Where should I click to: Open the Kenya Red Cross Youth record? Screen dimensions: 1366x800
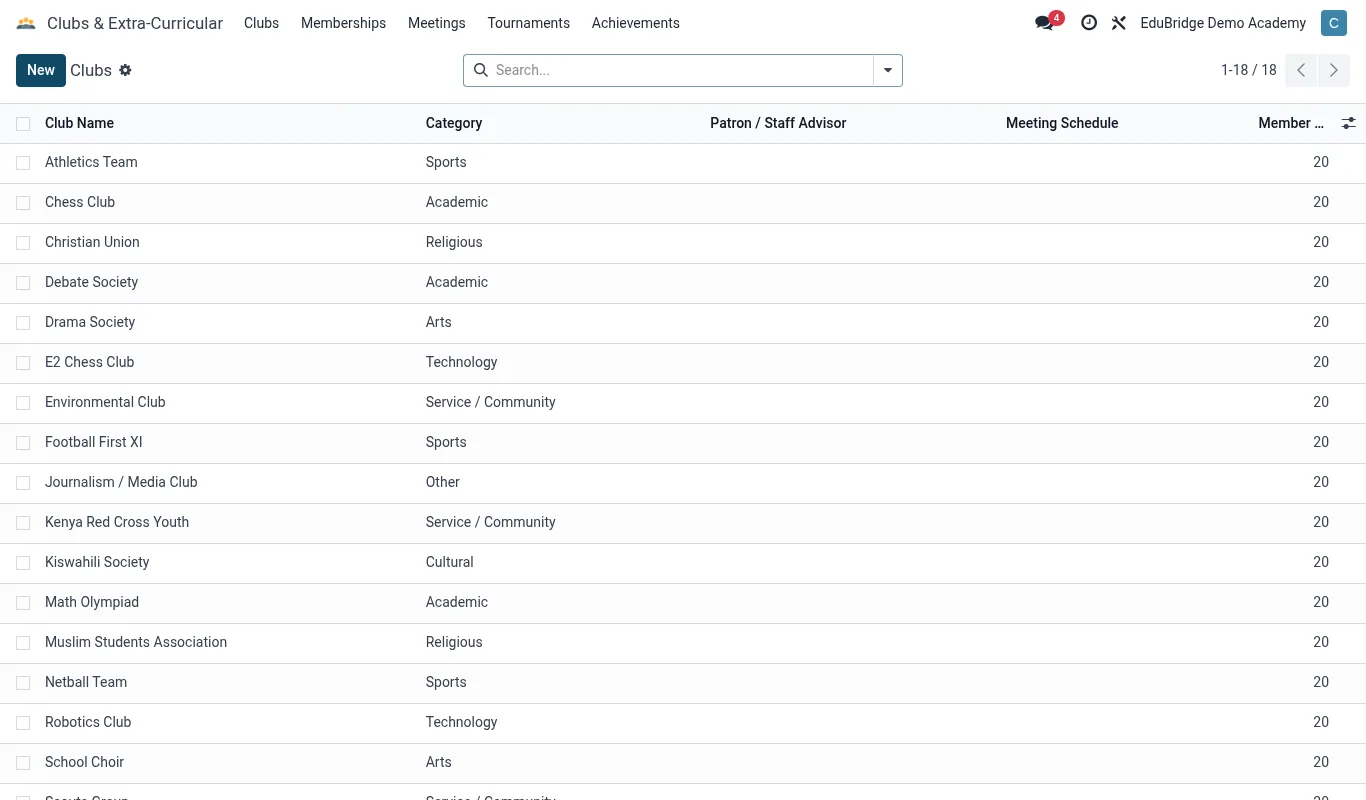click(x=117, y=522)
